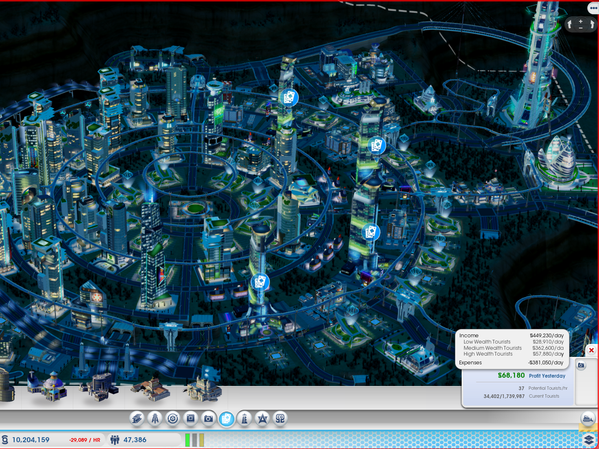The height and width of the screenshot is (449, 599).
Task: Open the lighthouse Landmarks icon
Action: point(244,418)
